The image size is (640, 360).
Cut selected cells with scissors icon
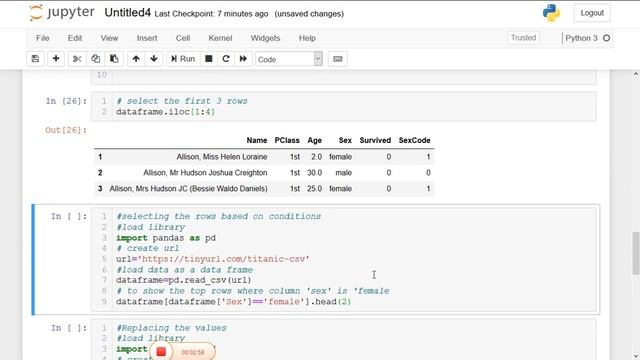pyautogui.click(x=77, y=59)
